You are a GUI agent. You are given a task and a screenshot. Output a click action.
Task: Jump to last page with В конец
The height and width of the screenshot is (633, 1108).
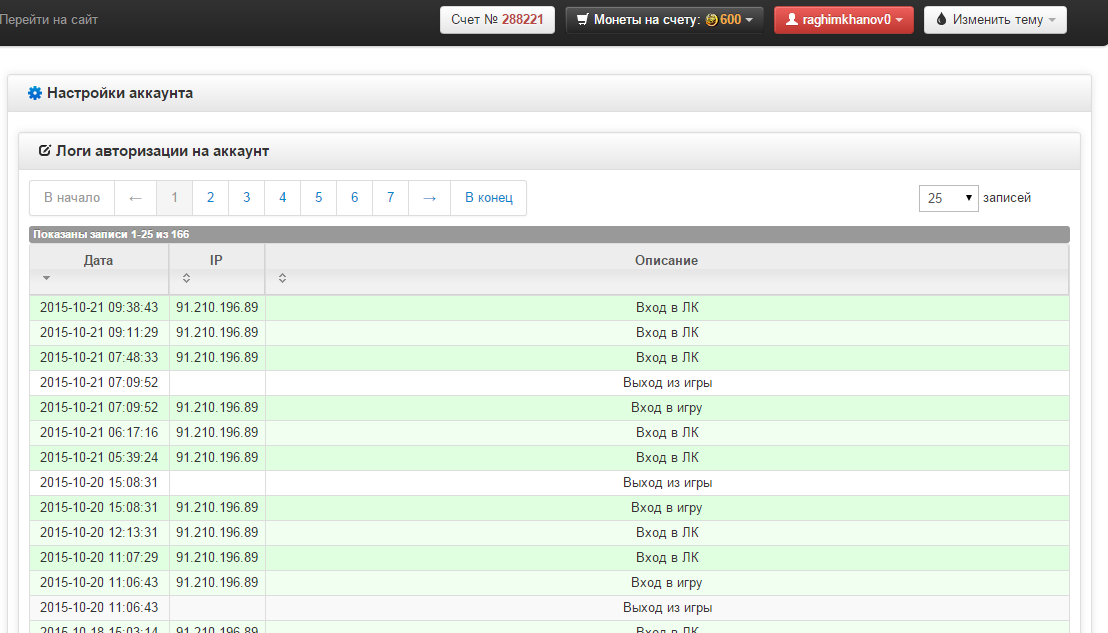pyautogui.click(x=488, y=198)
